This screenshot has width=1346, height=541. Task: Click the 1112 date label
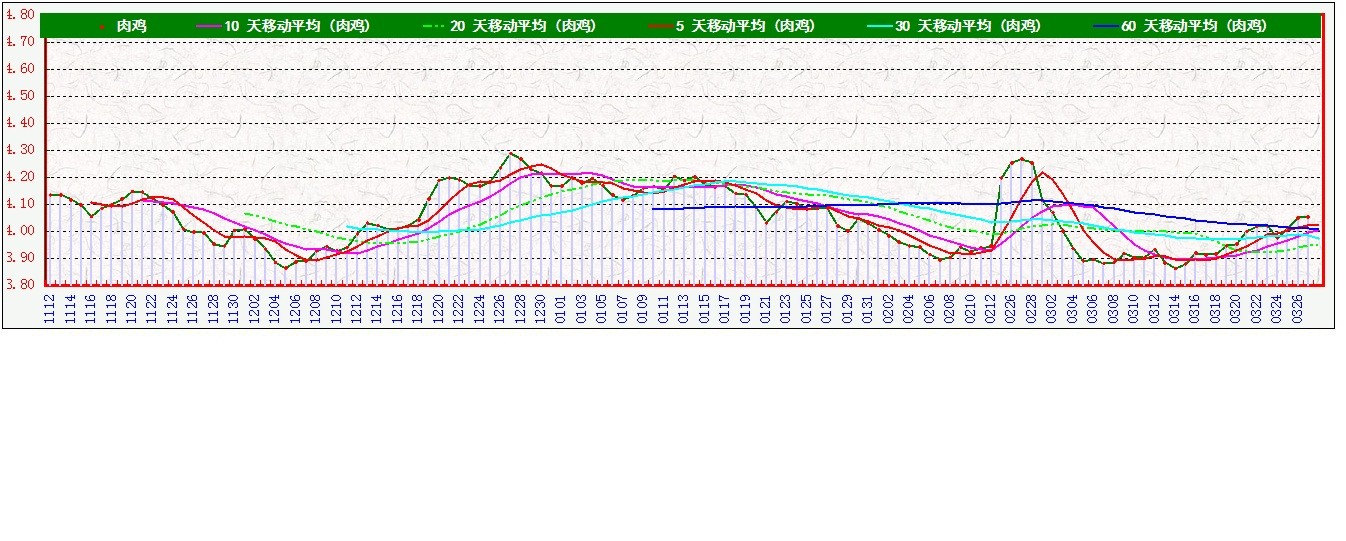pyautogui.click(x=50, y=307)
